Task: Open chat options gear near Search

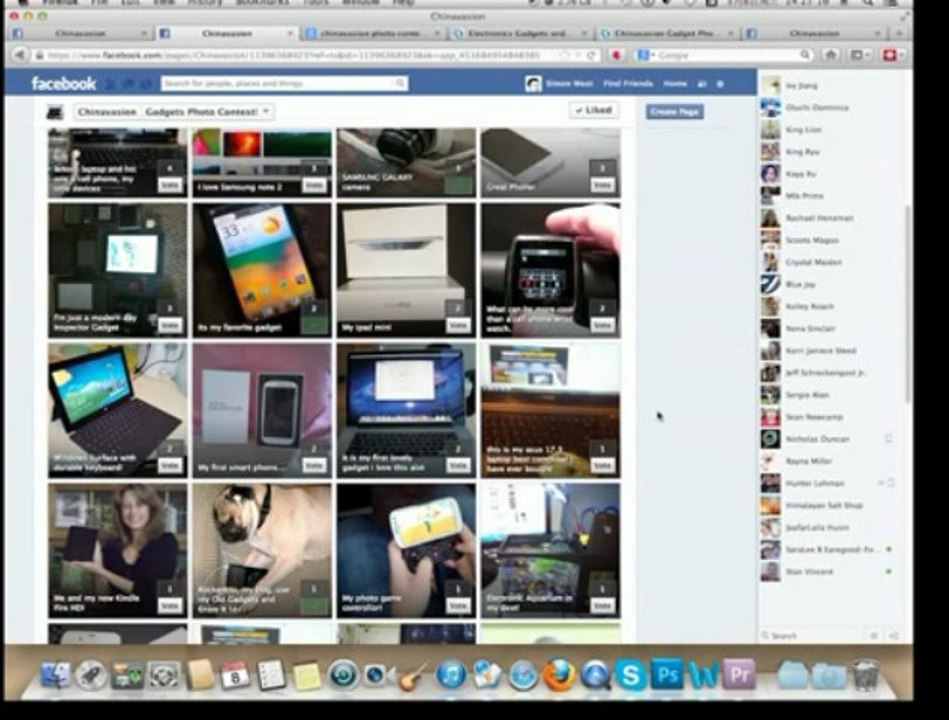Action: (x=874, y=635)
